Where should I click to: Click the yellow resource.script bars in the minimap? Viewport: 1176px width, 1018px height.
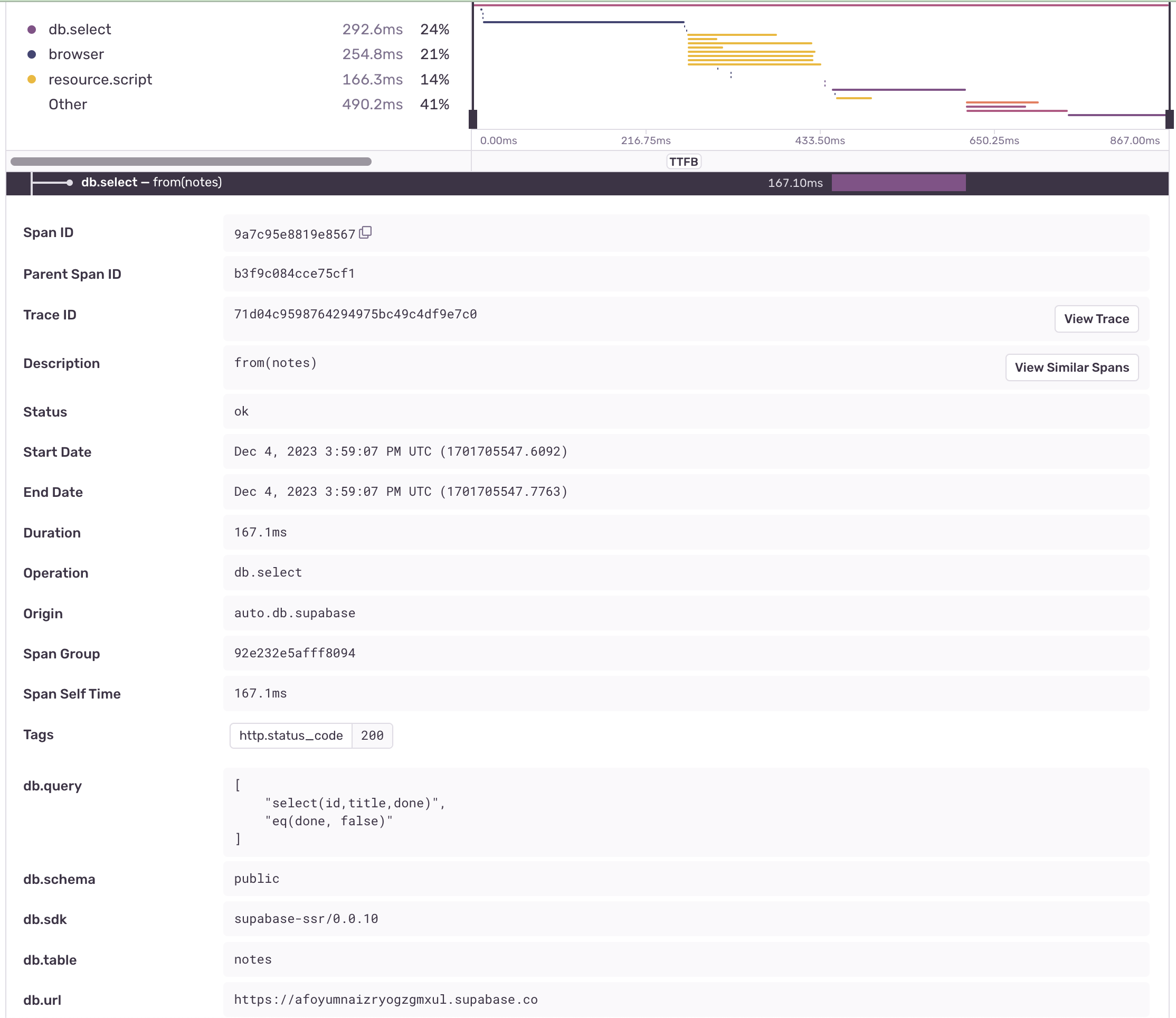[x=750, y=51]
